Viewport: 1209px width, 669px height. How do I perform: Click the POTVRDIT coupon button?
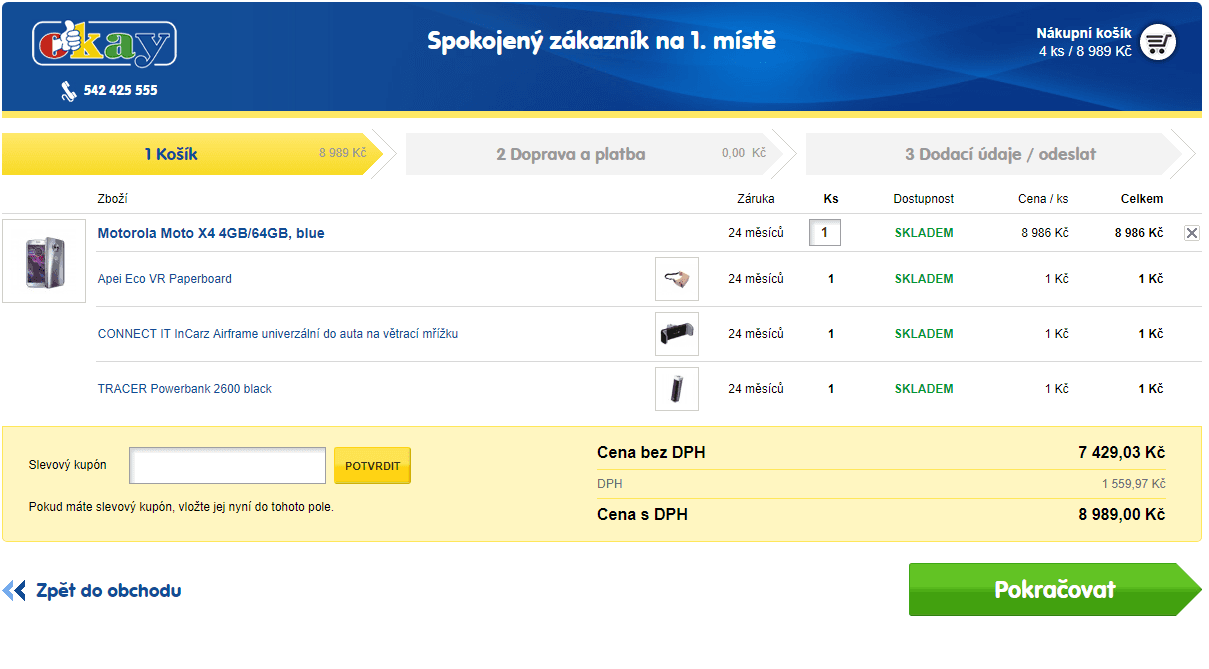[x=372, y=466]
